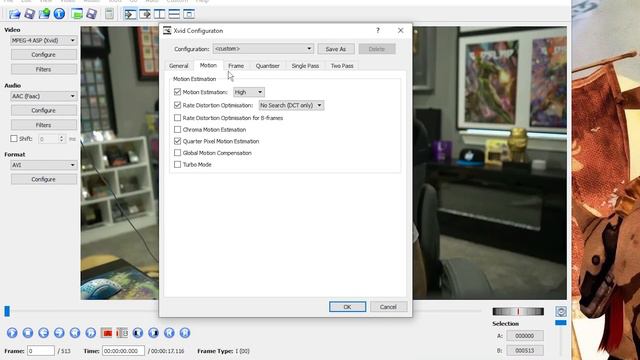Open the Two Pass tab
640x360 pixels.
342,66
